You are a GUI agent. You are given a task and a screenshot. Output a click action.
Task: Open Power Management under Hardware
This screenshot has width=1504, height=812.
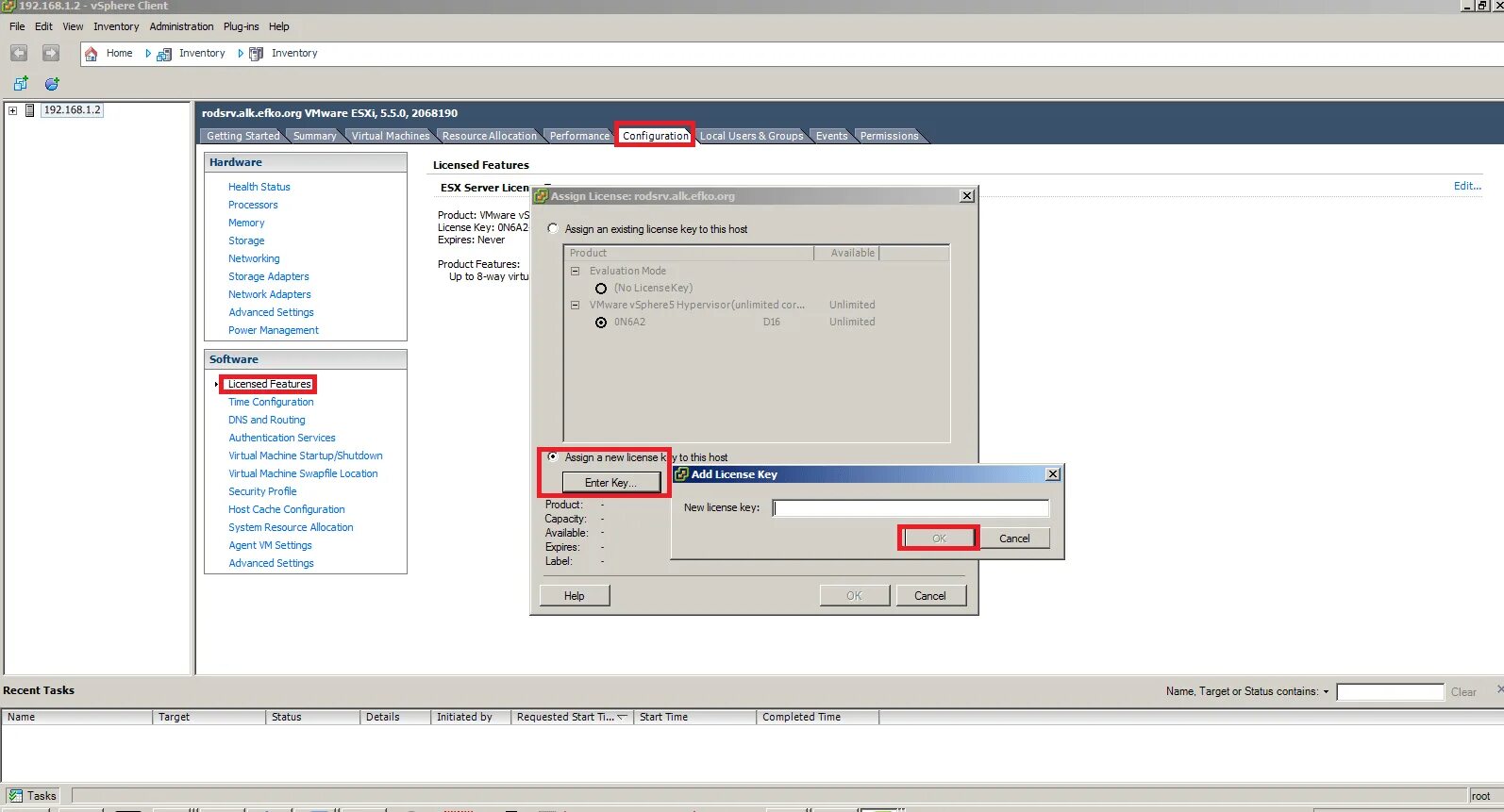pos(273,330)
